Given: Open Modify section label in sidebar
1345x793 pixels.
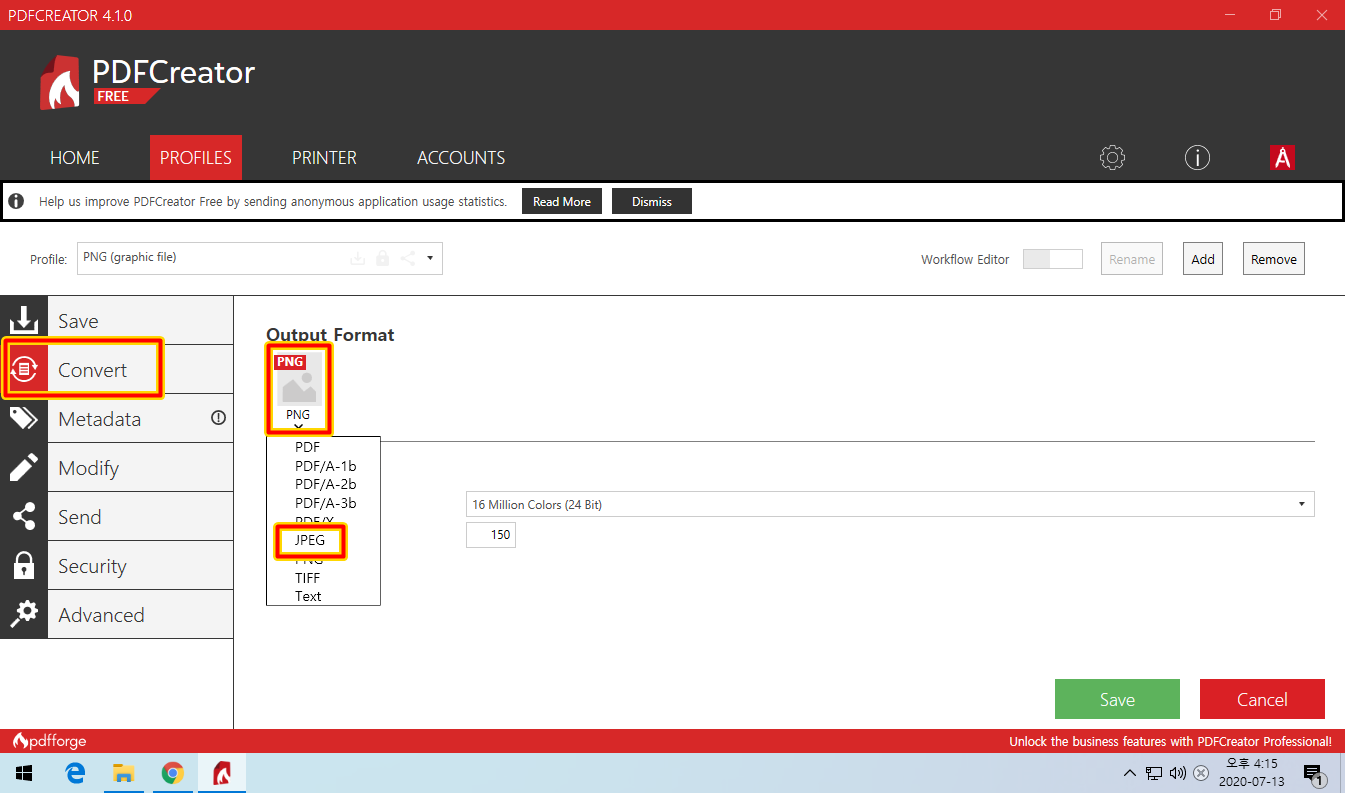Looking at the screenshot, I should tap(88, 468).
